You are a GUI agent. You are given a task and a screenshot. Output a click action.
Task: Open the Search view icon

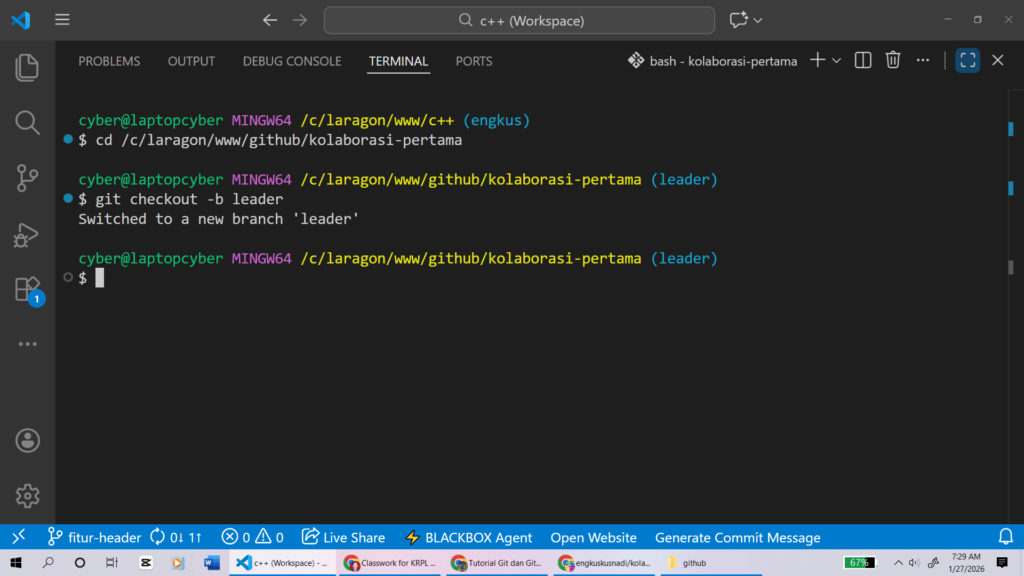click(x=27, y=122)
